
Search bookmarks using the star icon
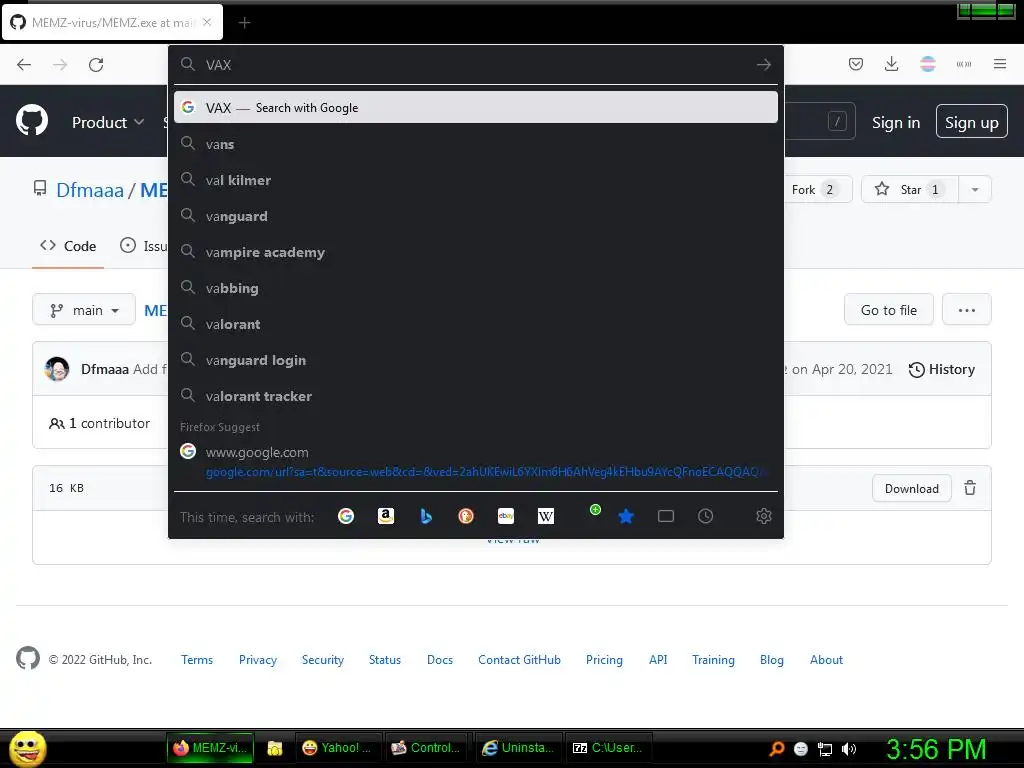click(626, 517)
